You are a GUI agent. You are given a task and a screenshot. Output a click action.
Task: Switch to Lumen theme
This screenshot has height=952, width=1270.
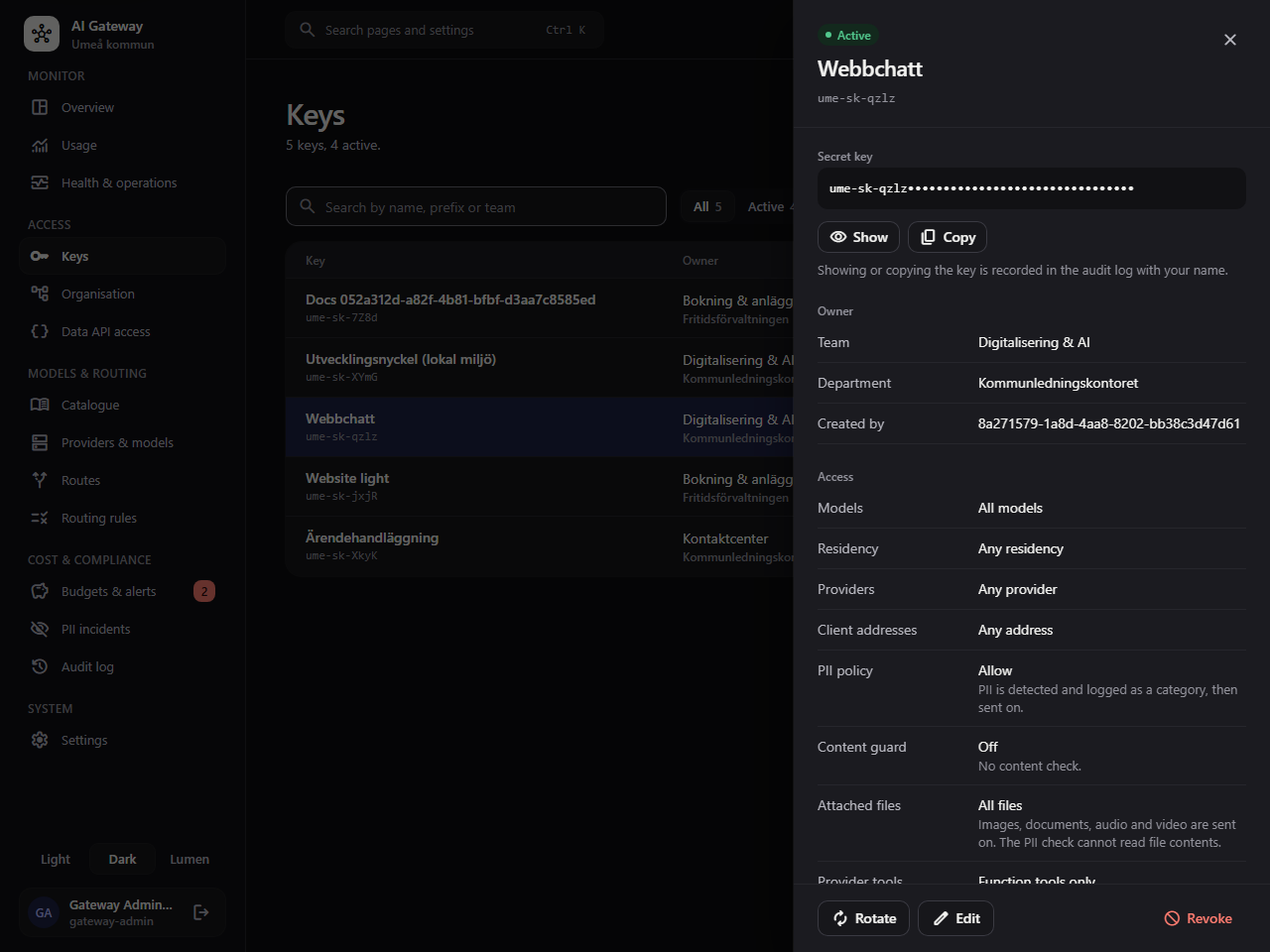pos(190,859)
